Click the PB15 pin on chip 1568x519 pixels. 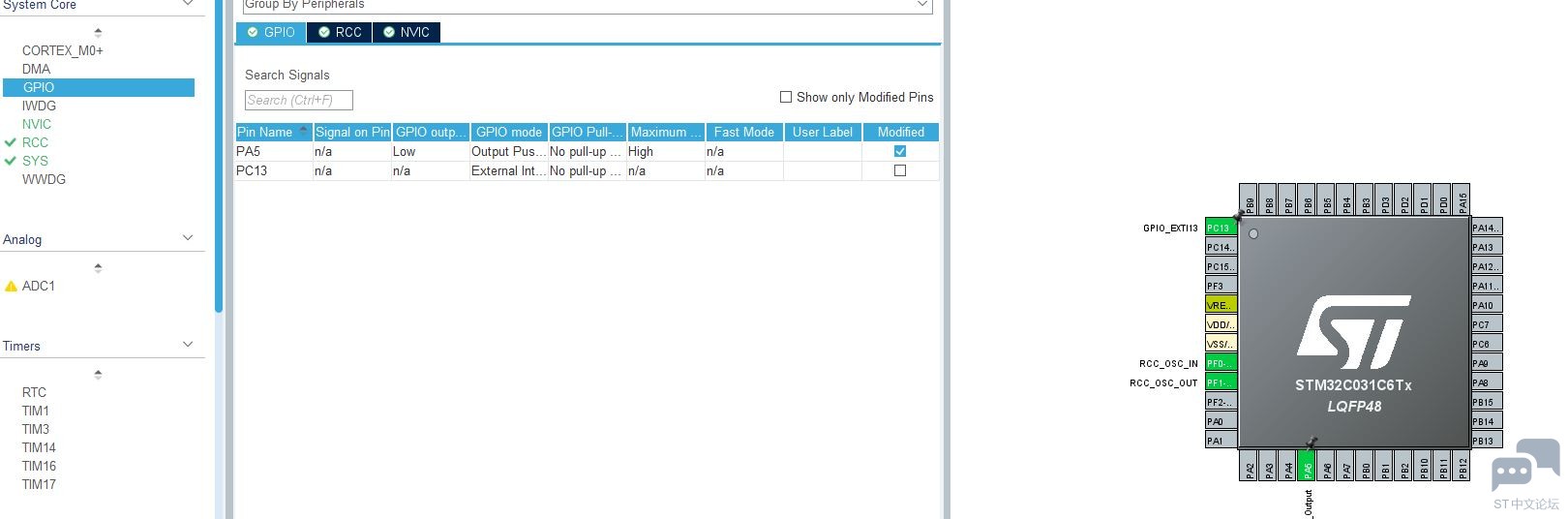[x=1487, y=402]
